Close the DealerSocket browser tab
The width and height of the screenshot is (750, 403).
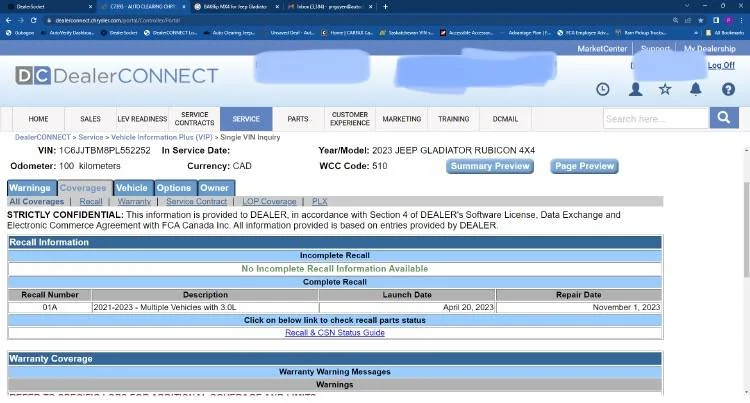click(x=90, y=7)
